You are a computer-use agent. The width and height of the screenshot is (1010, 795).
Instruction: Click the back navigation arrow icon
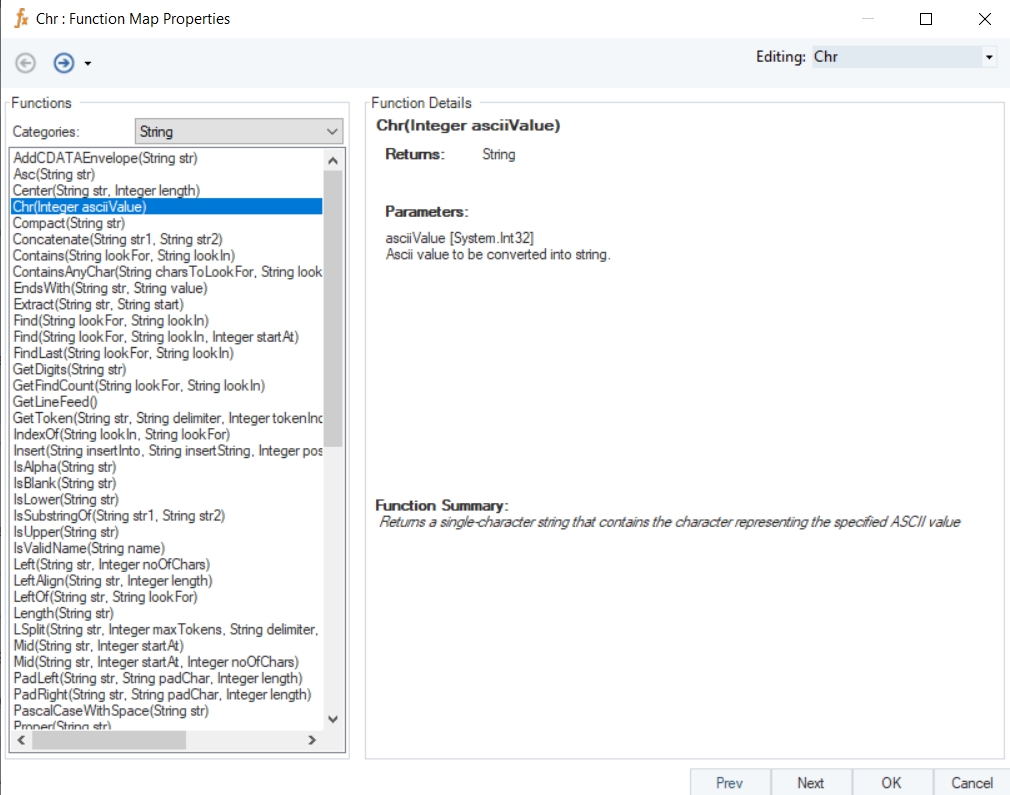pos(26,63)
